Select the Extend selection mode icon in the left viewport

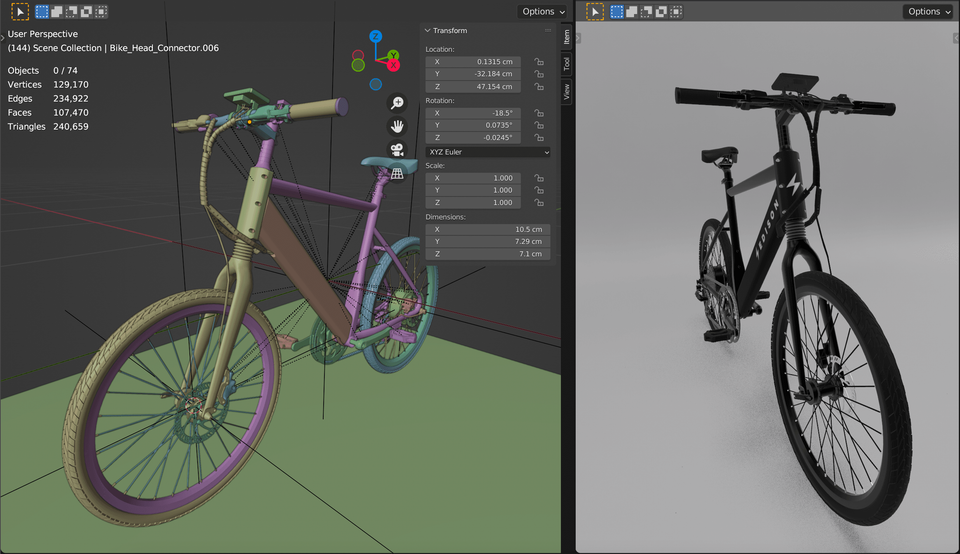pos(57,12)
